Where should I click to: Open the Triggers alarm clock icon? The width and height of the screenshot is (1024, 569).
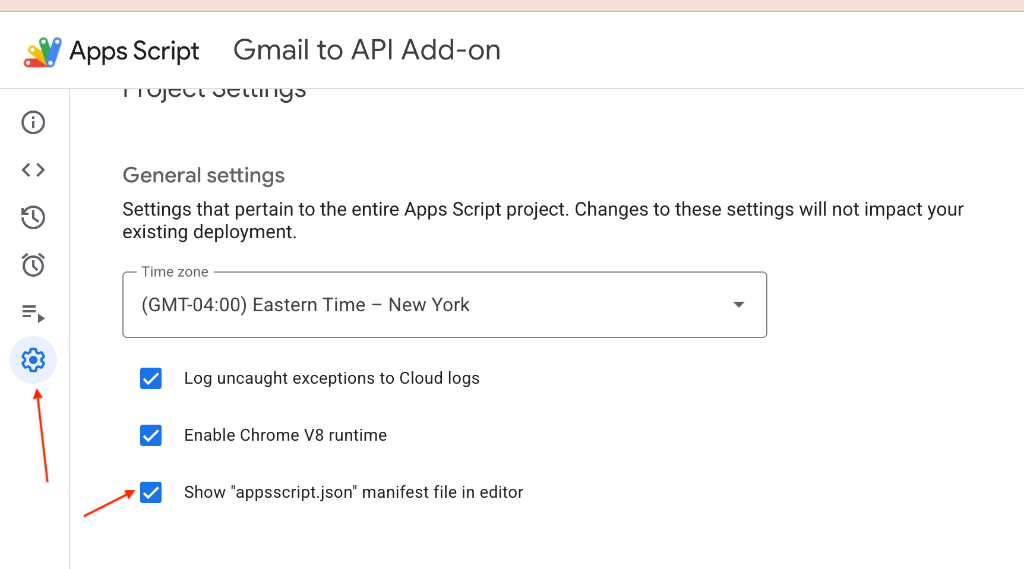tap(33, 265)
